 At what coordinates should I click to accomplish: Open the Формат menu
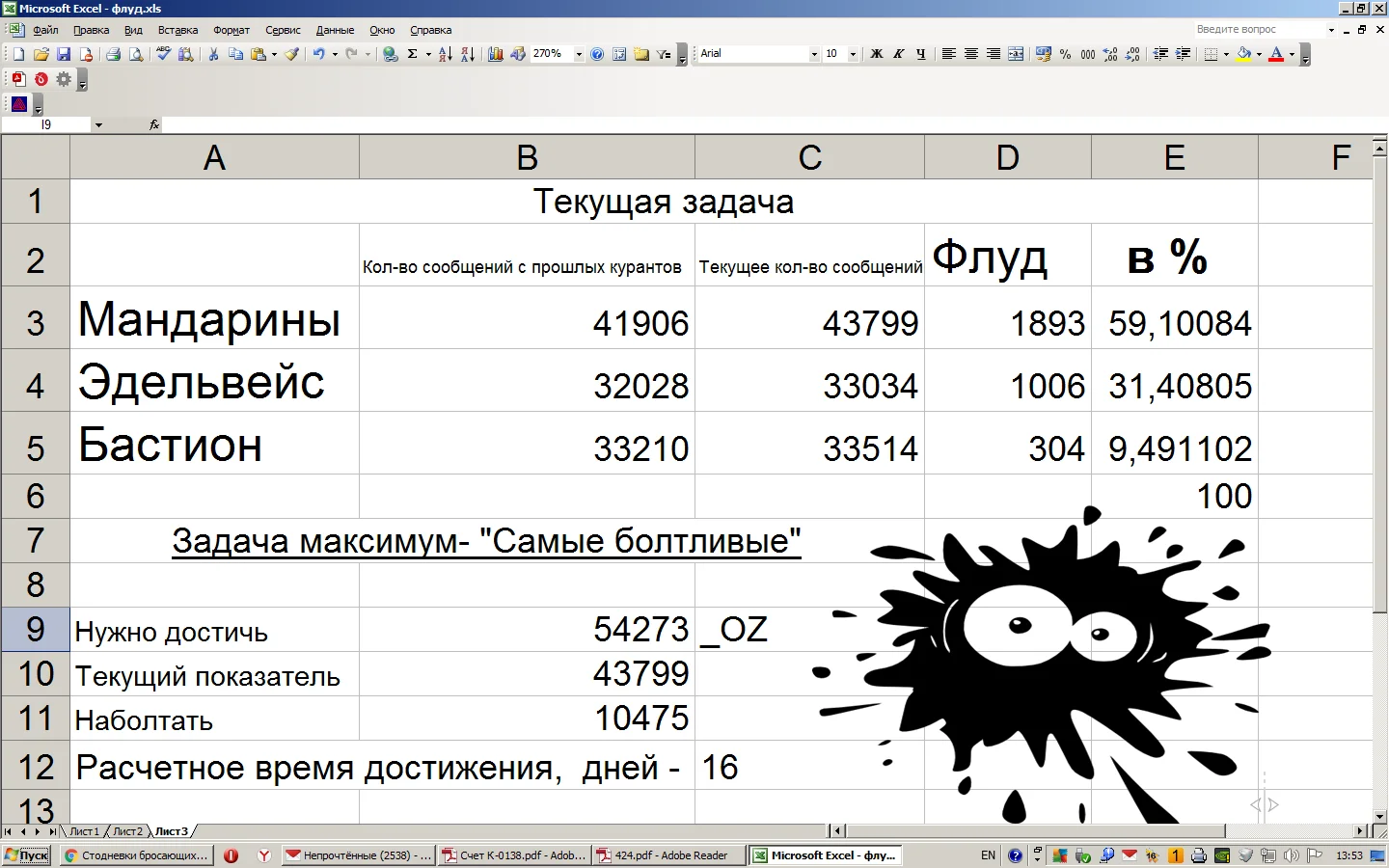click(231, 30)
